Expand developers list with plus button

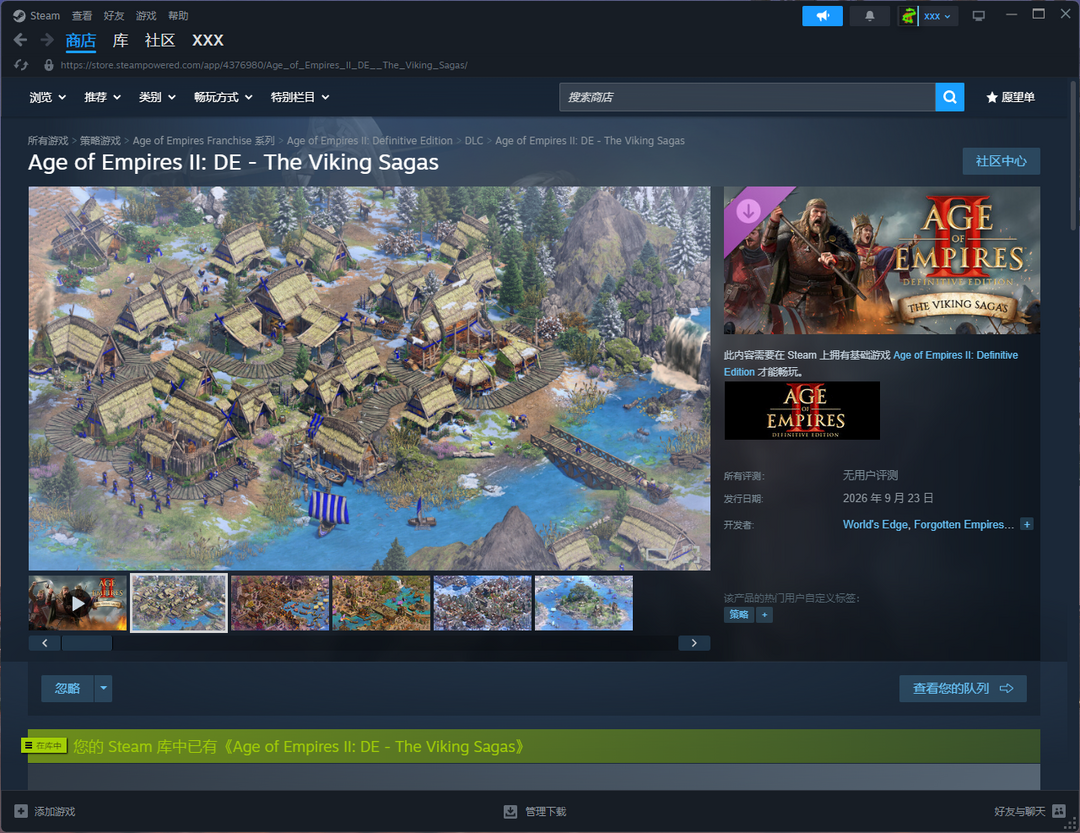pyautogui.click(x=1027, y=524)
